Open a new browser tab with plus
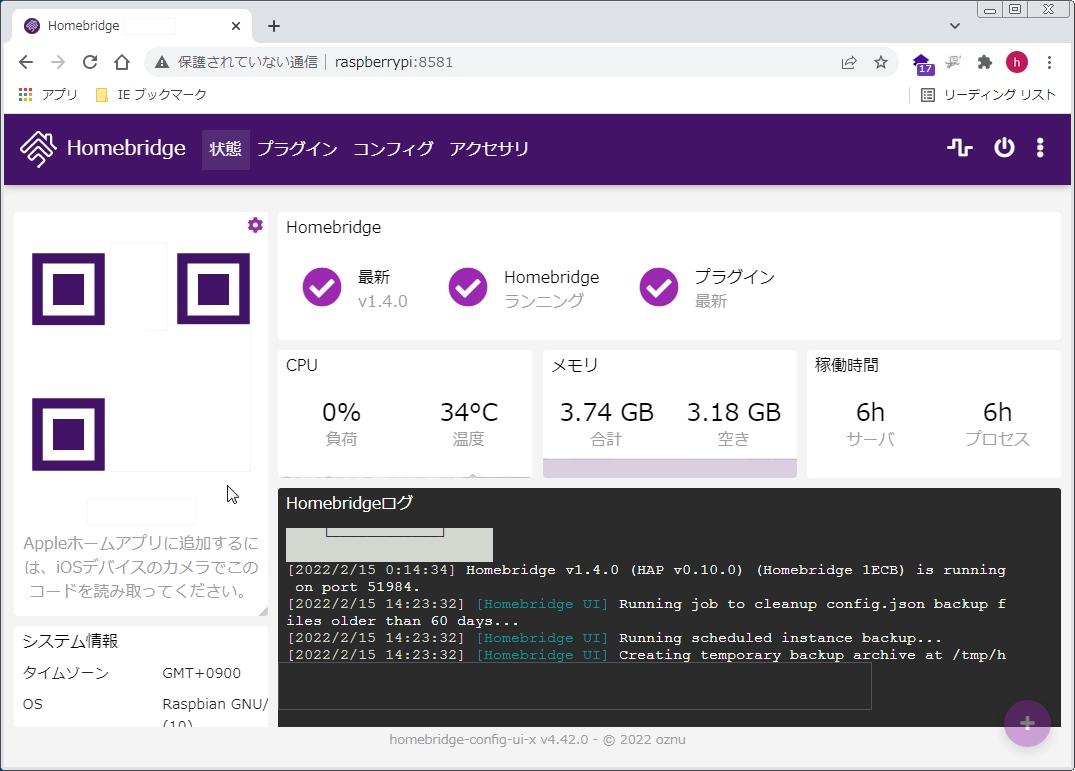 tap(274, 26)
